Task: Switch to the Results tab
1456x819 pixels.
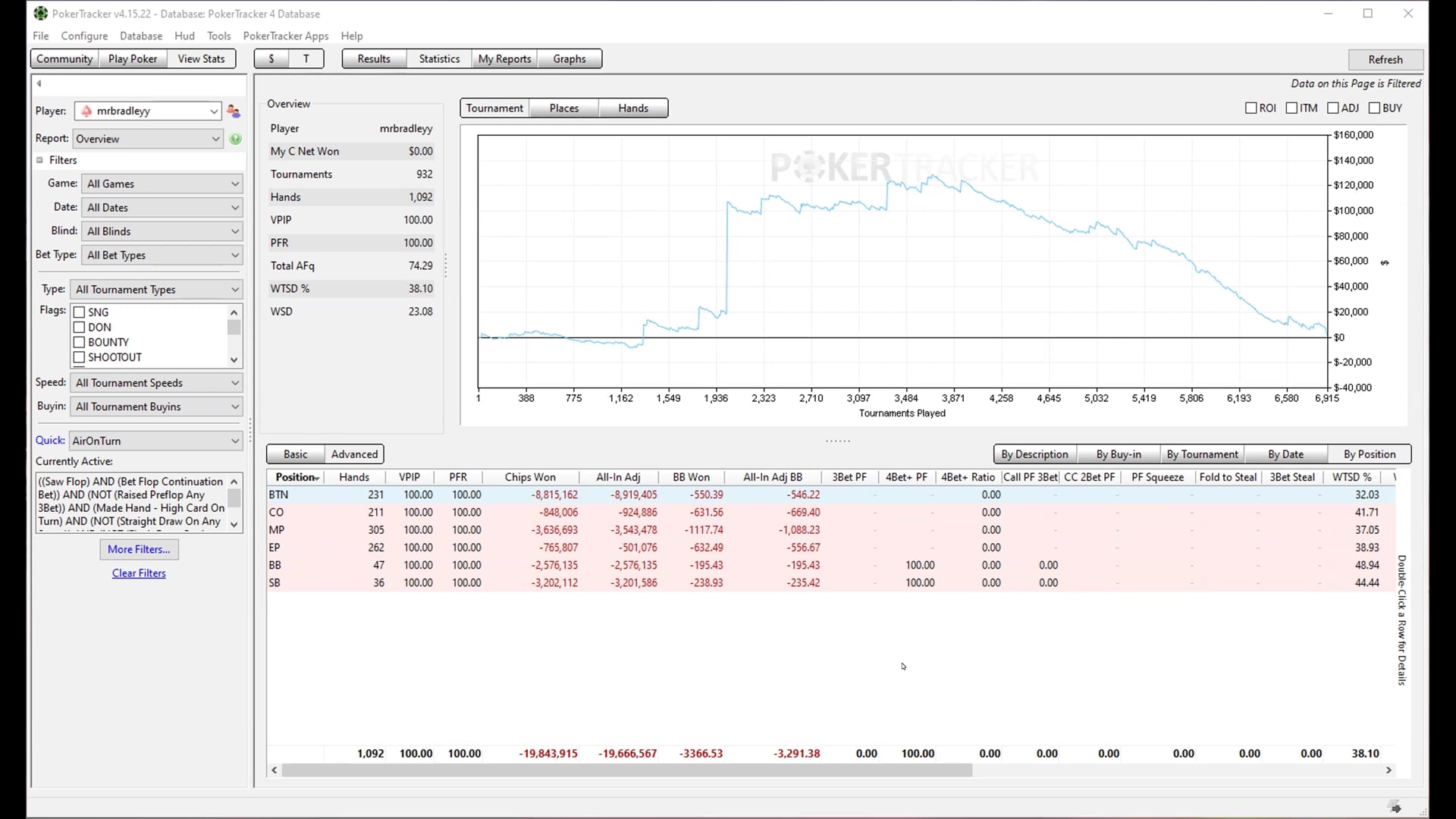Action: [374, 59]
